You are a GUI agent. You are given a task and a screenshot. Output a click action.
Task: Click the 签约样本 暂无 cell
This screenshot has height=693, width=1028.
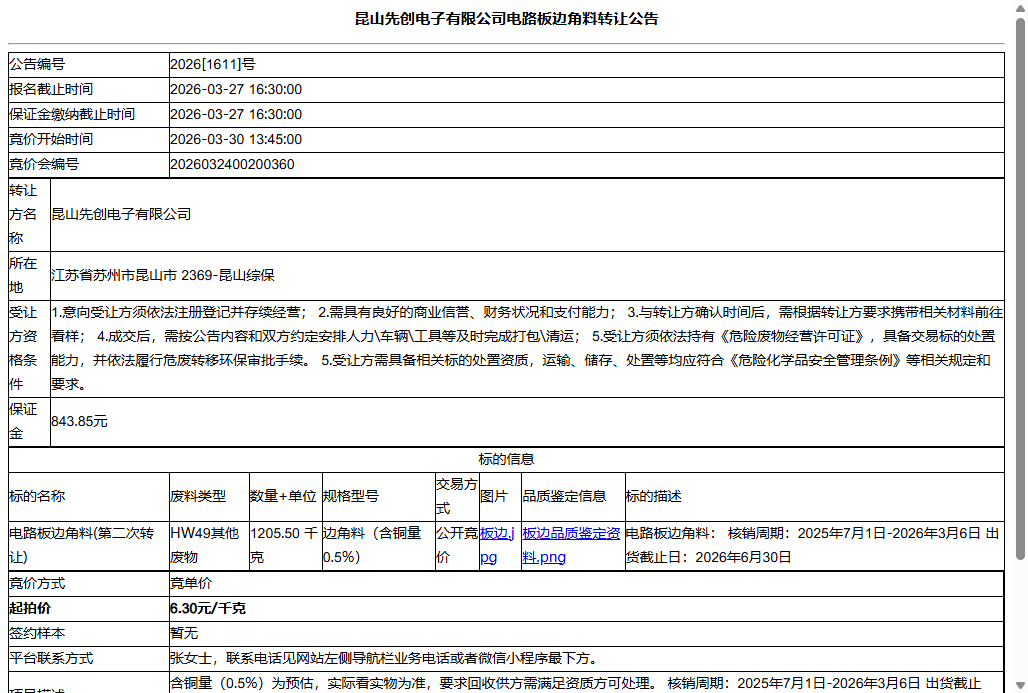[180, 633]
